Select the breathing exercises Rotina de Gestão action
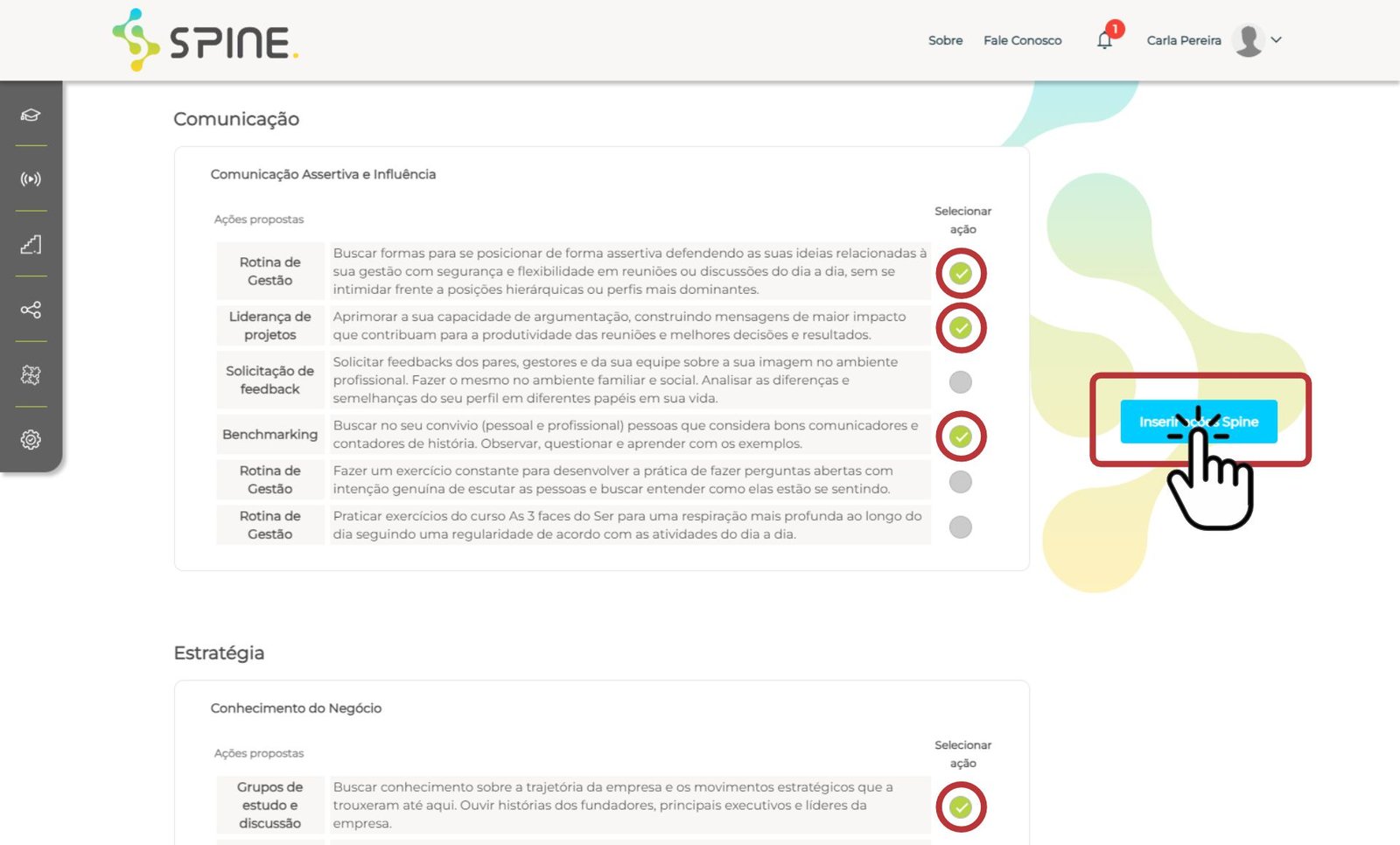Viewport: 1400px width, 845px height. click(961, 527)
